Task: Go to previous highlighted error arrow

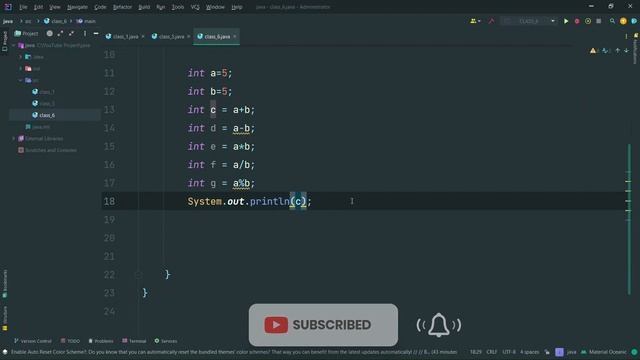Action: pyautogui.click(x=618, y=51)
